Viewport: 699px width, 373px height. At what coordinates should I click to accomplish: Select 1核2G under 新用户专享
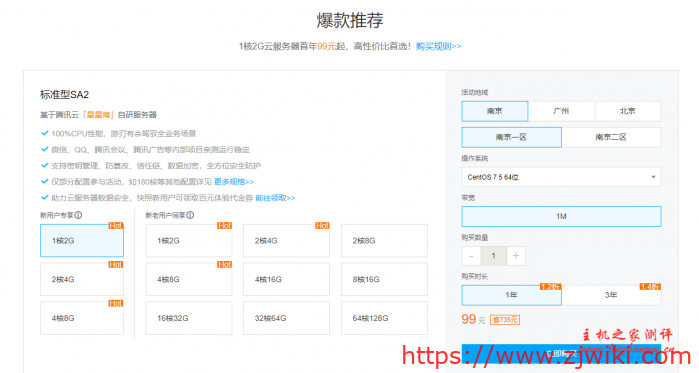click(82, 241)
